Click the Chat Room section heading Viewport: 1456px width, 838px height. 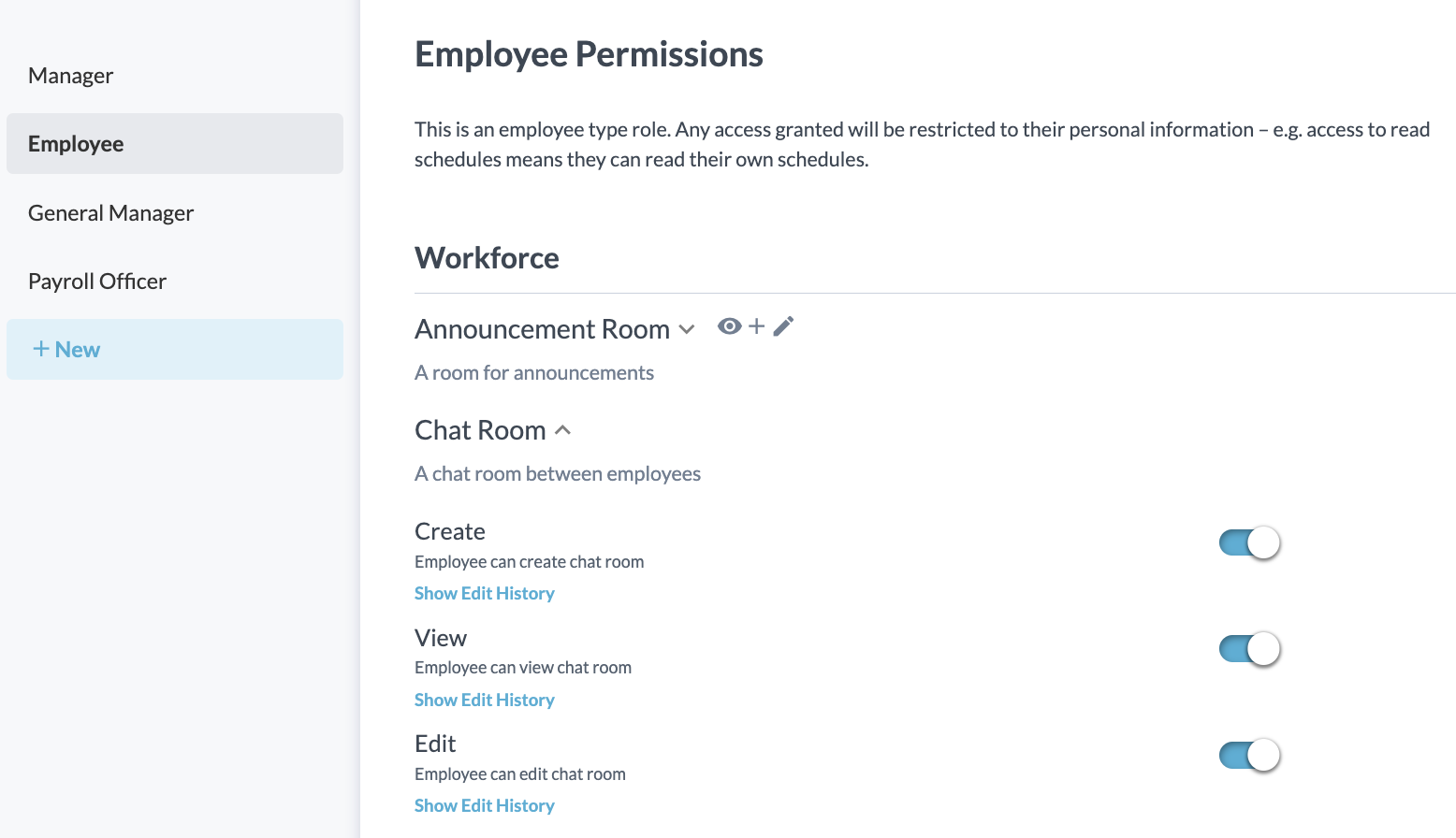[x=480, y=430]
